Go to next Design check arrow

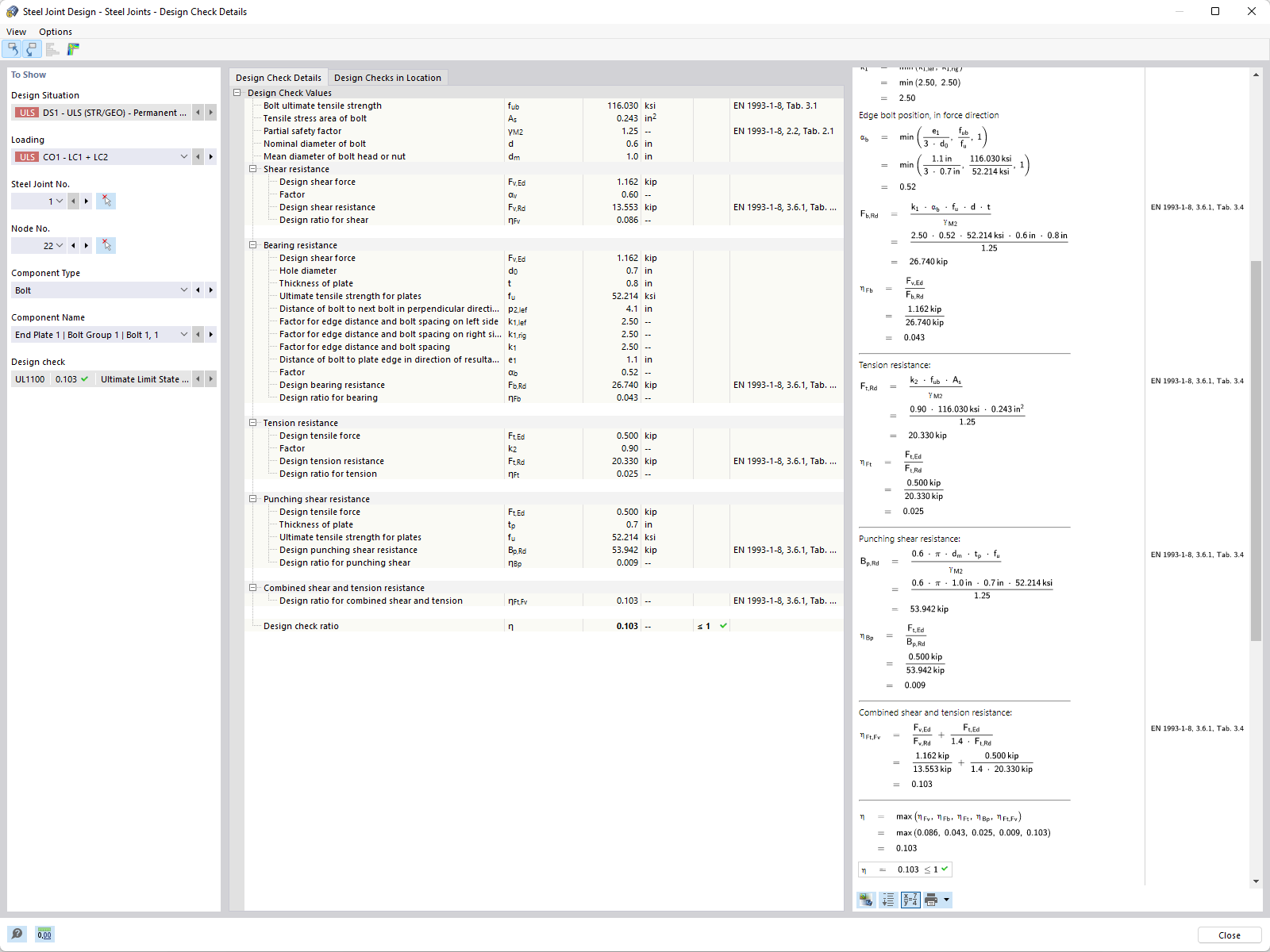pos(211,379)
